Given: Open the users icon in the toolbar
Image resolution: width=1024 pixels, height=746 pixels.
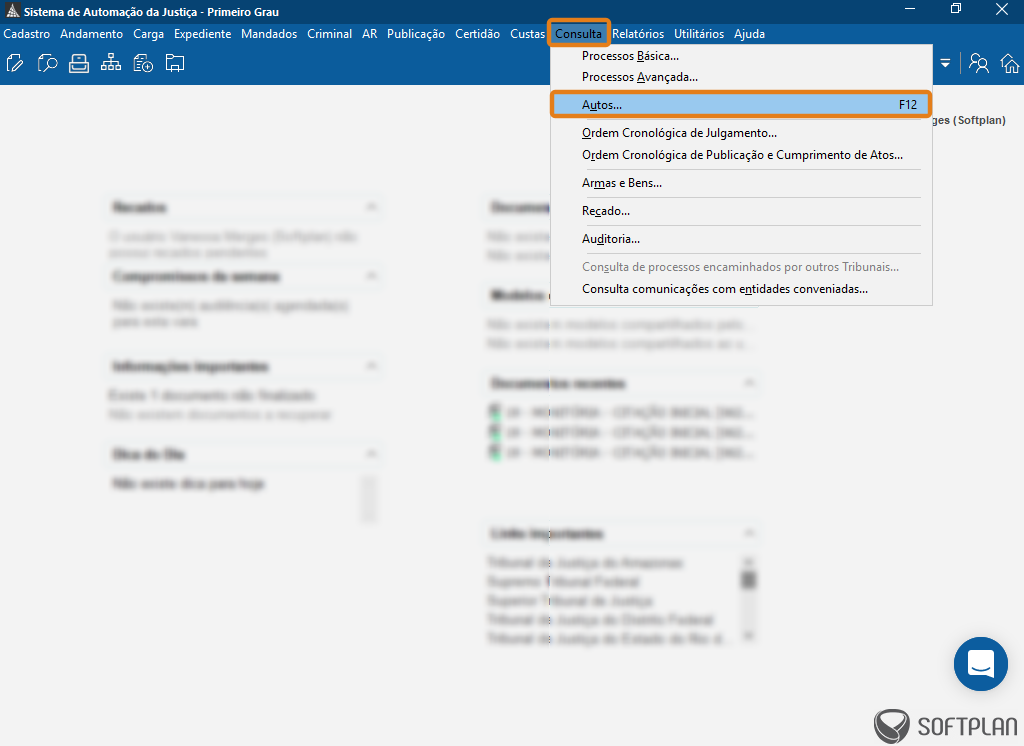Looking at the screenshot, I should [978, 63].
